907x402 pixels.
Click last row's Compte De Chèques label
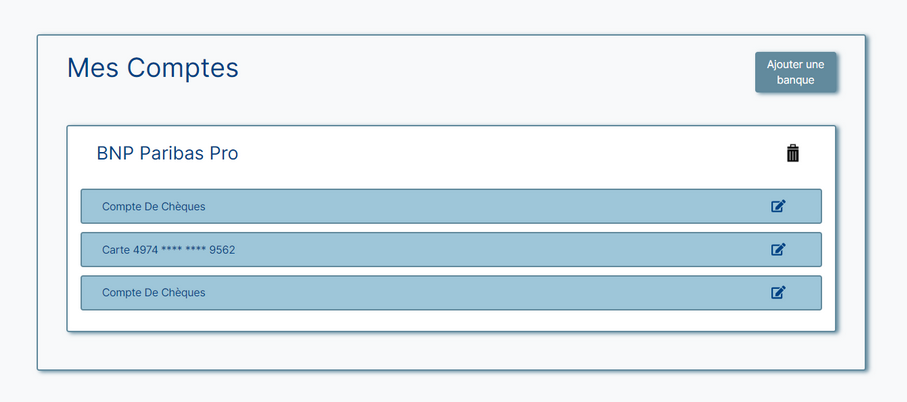click(x=153, y=293)
